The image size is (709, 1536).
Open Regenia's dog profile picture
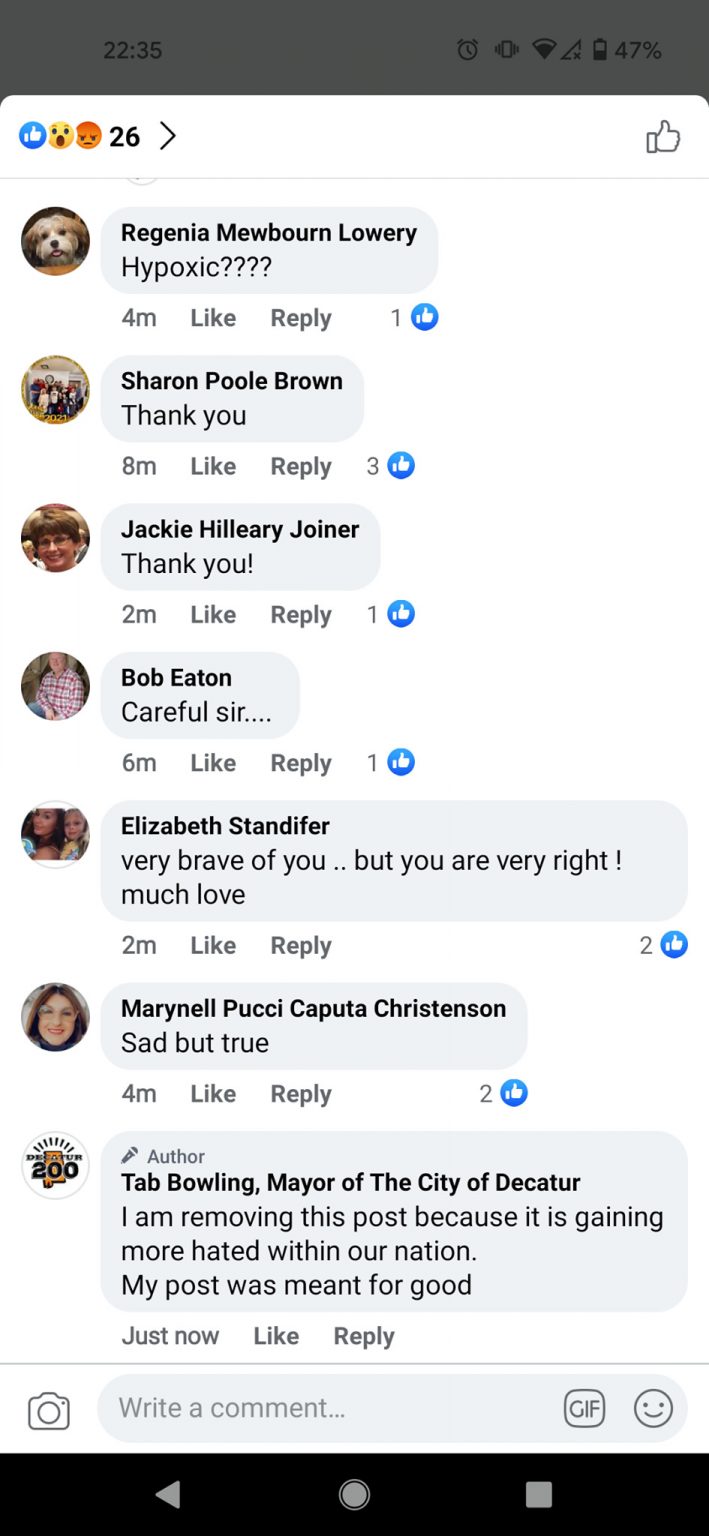click(55, 241)
